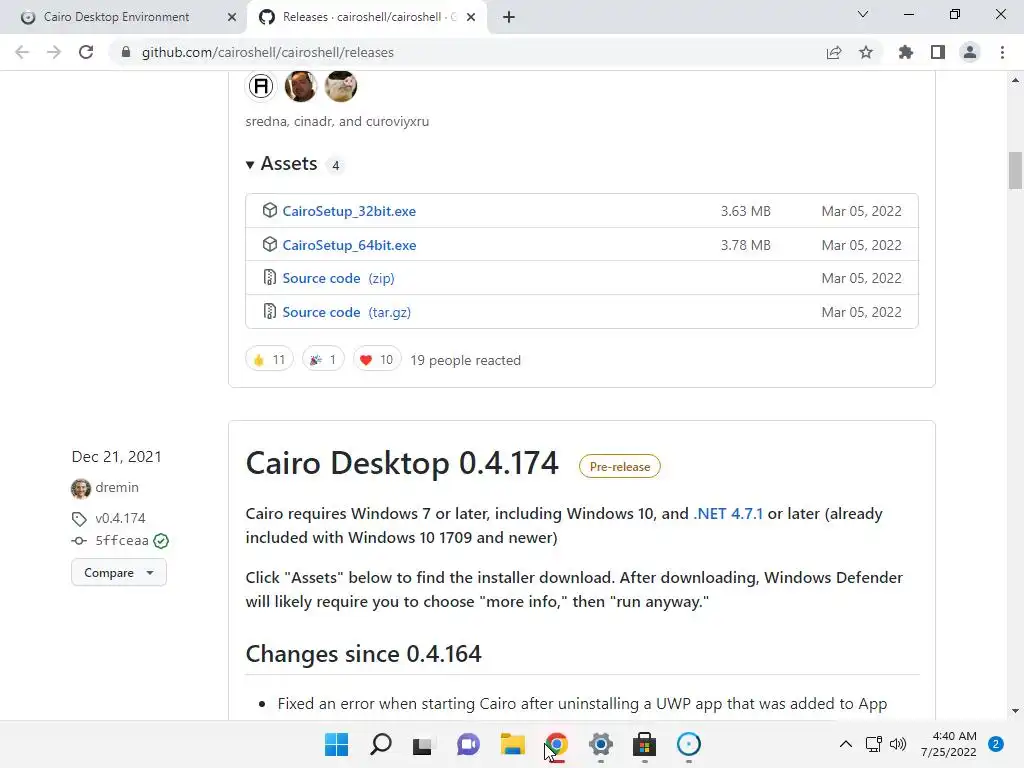The width and height of the screenshot is (1024, 768).
Task: Click the file-zip icon beside Source code (zip)
Action: tap(270, 278)
